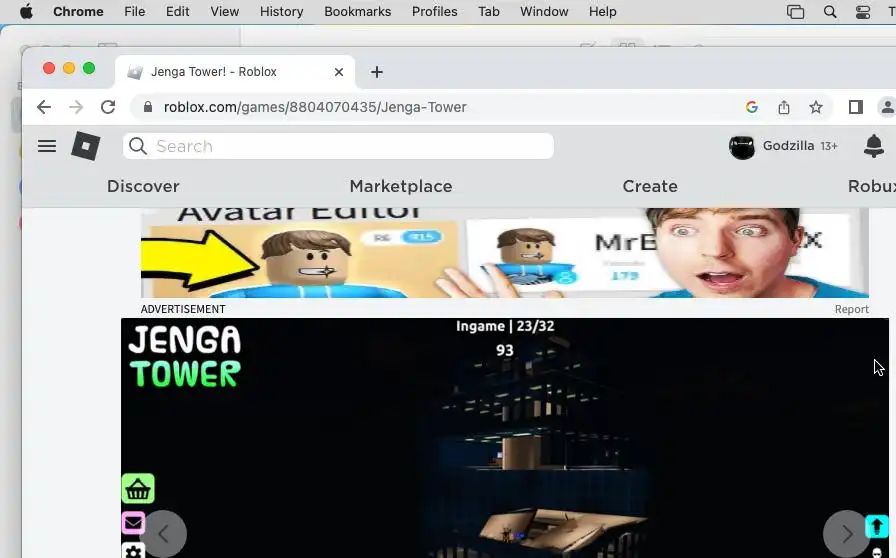Click the Roblox Search field
The height and width of the screenshot is (558, 896).
click(338, 146)
